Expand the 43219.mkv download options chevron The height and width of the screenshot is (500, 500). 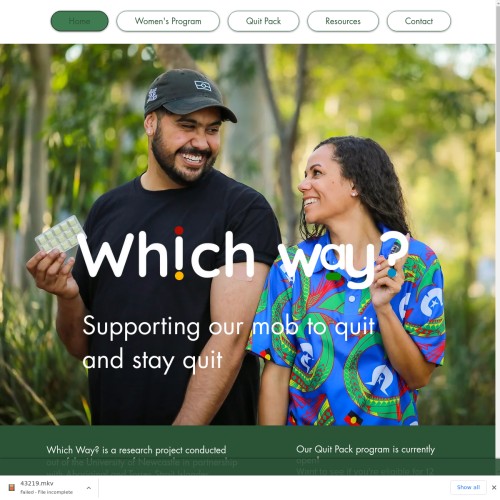89,488
